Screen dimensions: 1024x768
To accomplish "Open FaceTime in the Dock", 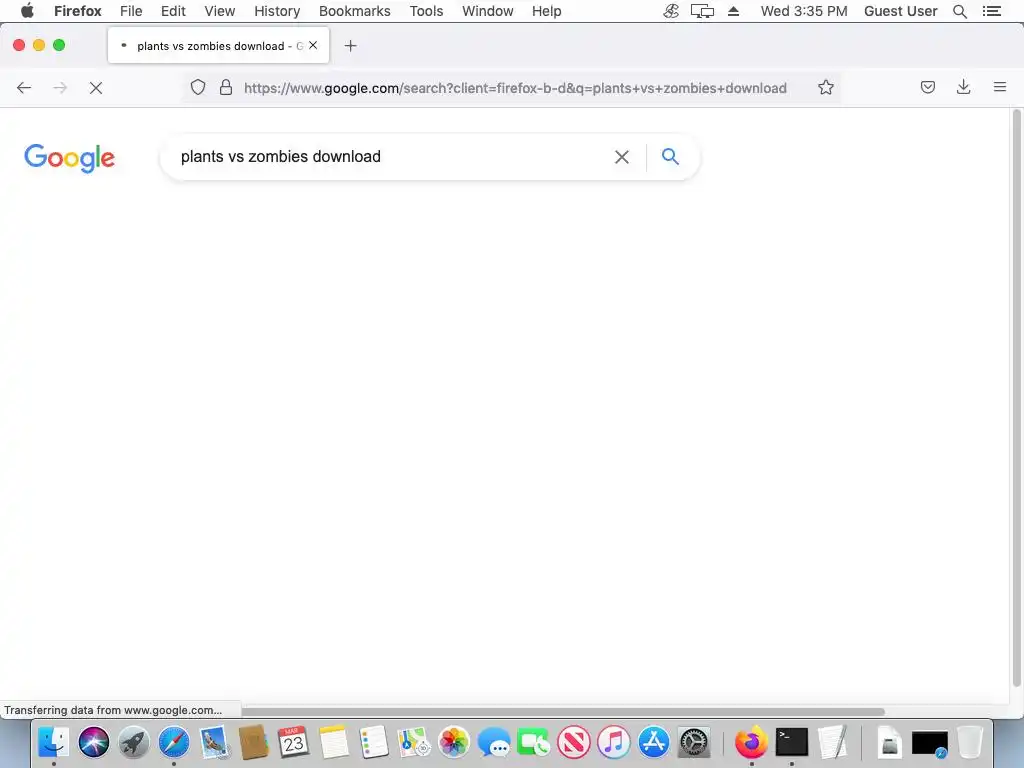I will [x=534, y=743].
